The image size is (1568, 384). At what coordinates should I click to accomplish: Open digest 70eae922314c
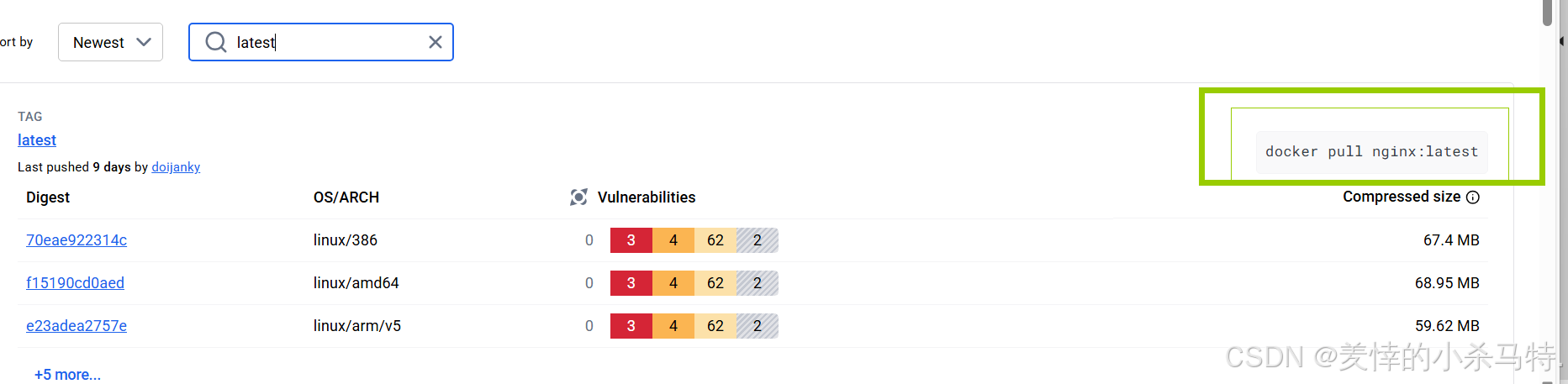pyautogui.click(x=77, y=240)
